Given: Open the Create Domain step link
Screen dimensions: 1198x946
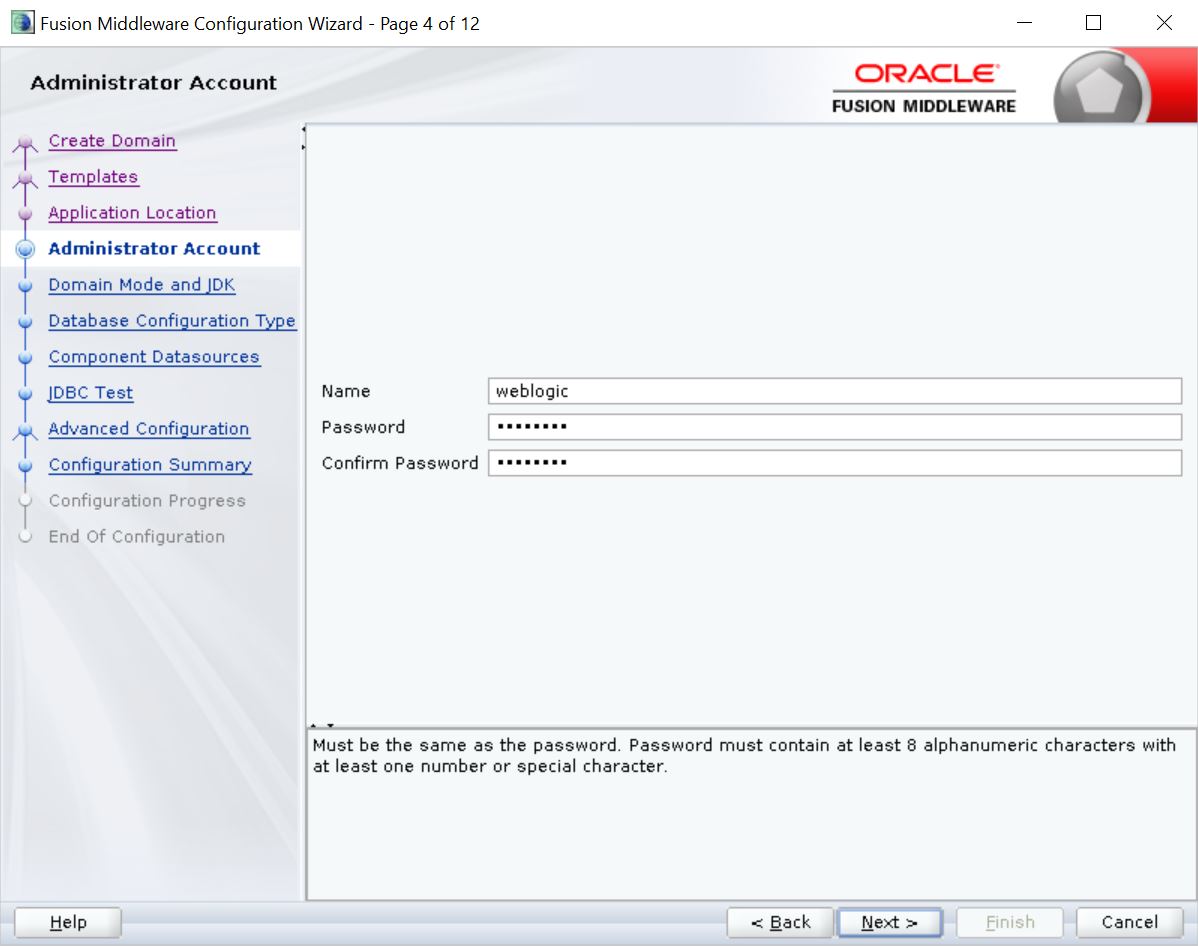Looking at the screenshot, I should [112, 141].
